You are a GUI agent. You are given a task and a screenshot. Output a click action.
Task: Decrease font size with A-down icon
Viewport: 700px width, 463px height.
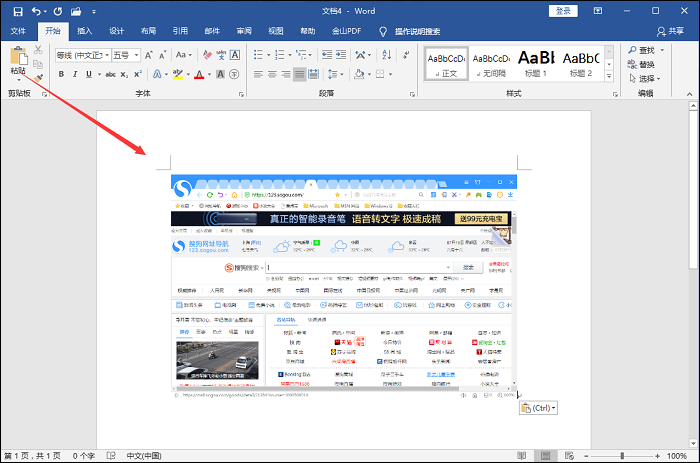tap(162, 55)
